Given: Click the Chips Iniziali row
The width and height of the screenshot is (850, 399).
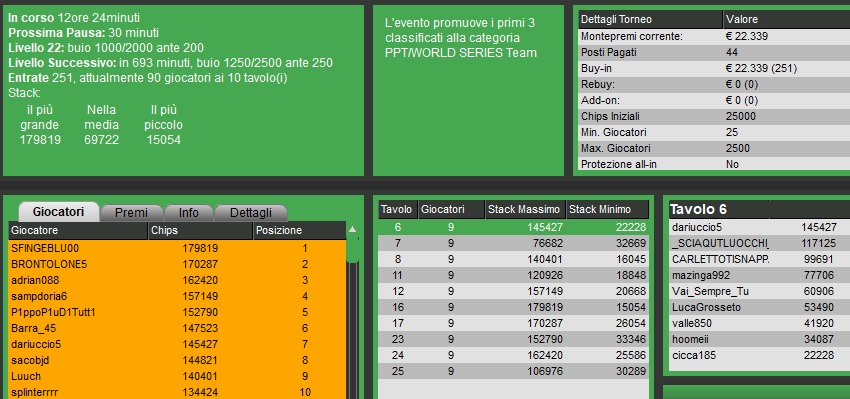Looking at the screenshot, I should [x=714, y=116].
